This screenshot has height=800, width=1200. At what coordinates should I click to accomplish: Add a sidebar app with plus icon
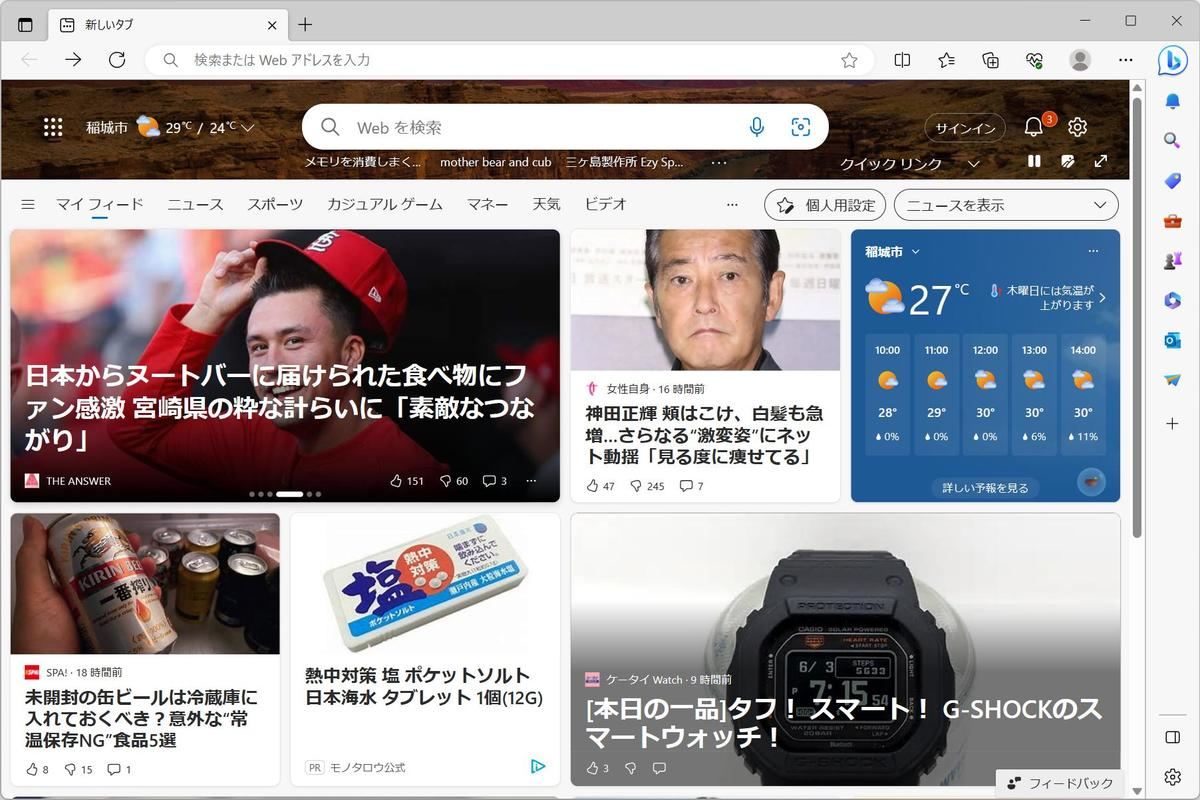1172,424
